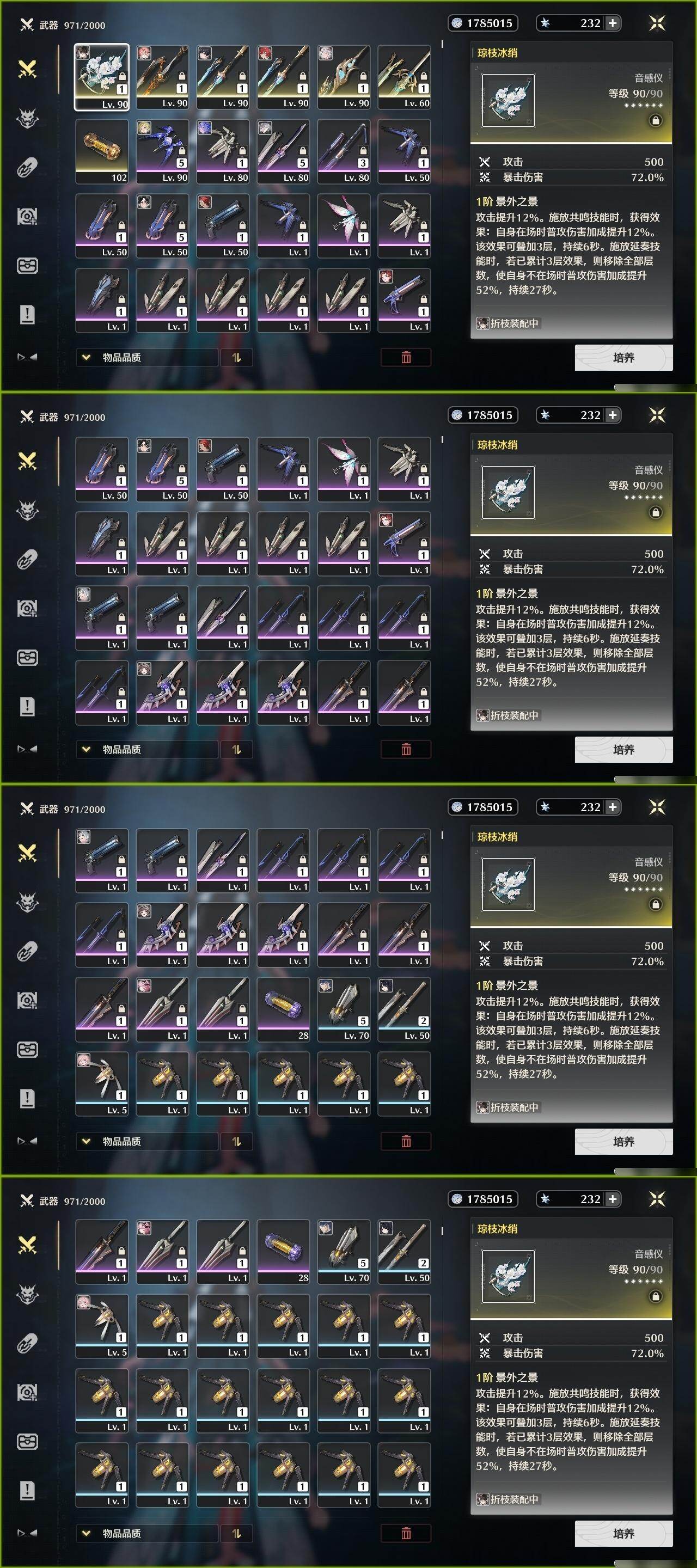Image resolution: width=697 pixels, height=1568 pixels.
Task: Click the bowtie collapse icon at topmost sidebar bottom
Action: point(27,357)
